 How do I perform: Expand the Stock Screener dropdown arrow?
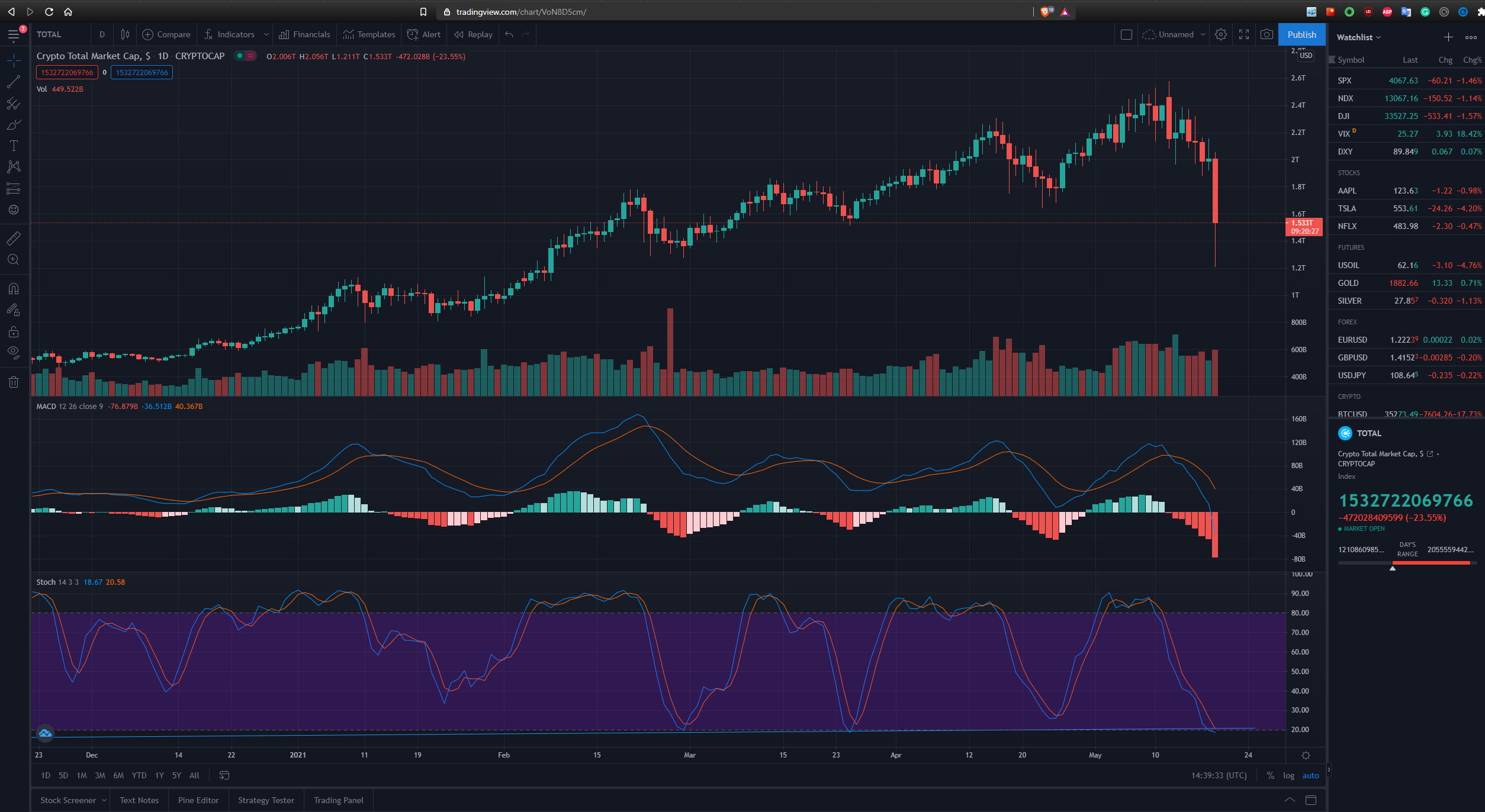[104, 800]
